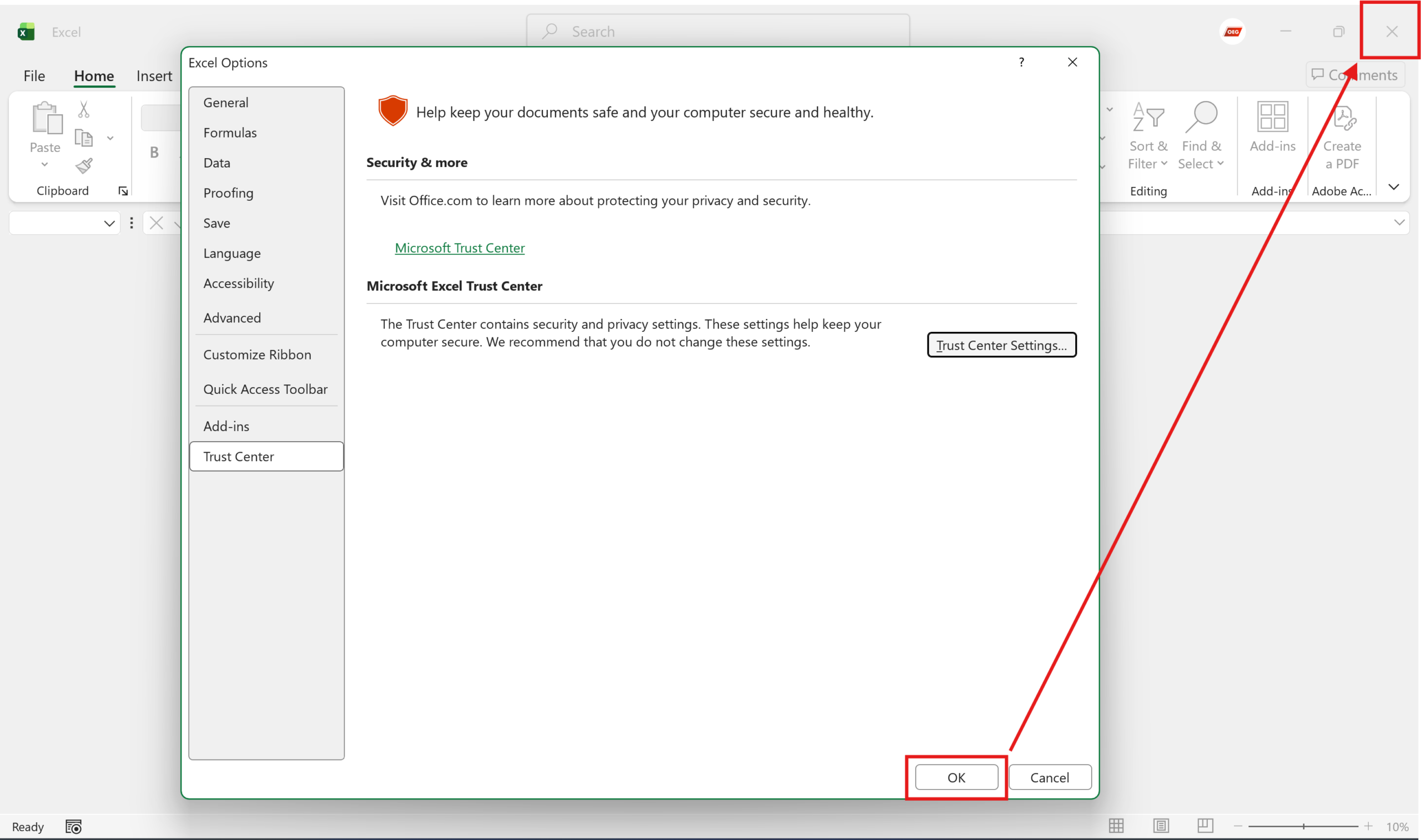This screenshot has height=840, width=1421.
Task: Select Formulas category in options
Action: (x=266, y=133)
